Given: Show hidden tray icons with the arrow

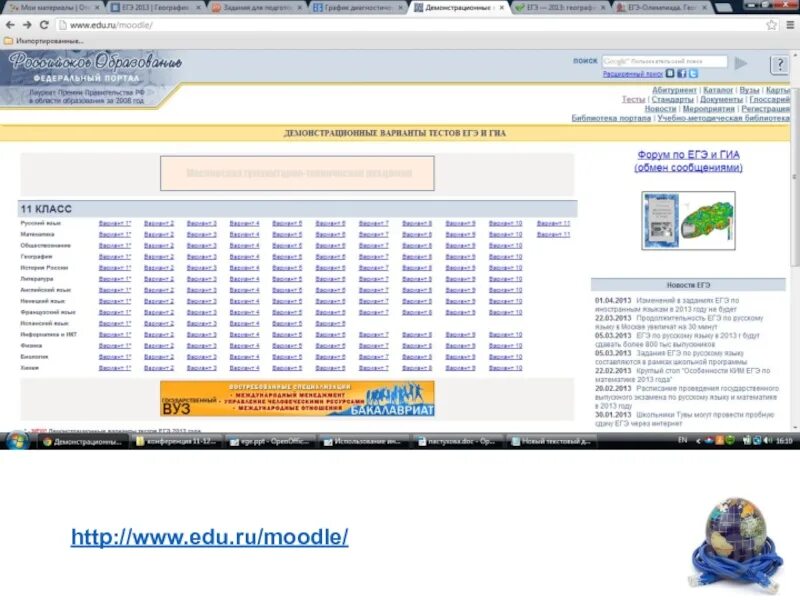Looking at the screenshot, I should [x=698, y=441].
